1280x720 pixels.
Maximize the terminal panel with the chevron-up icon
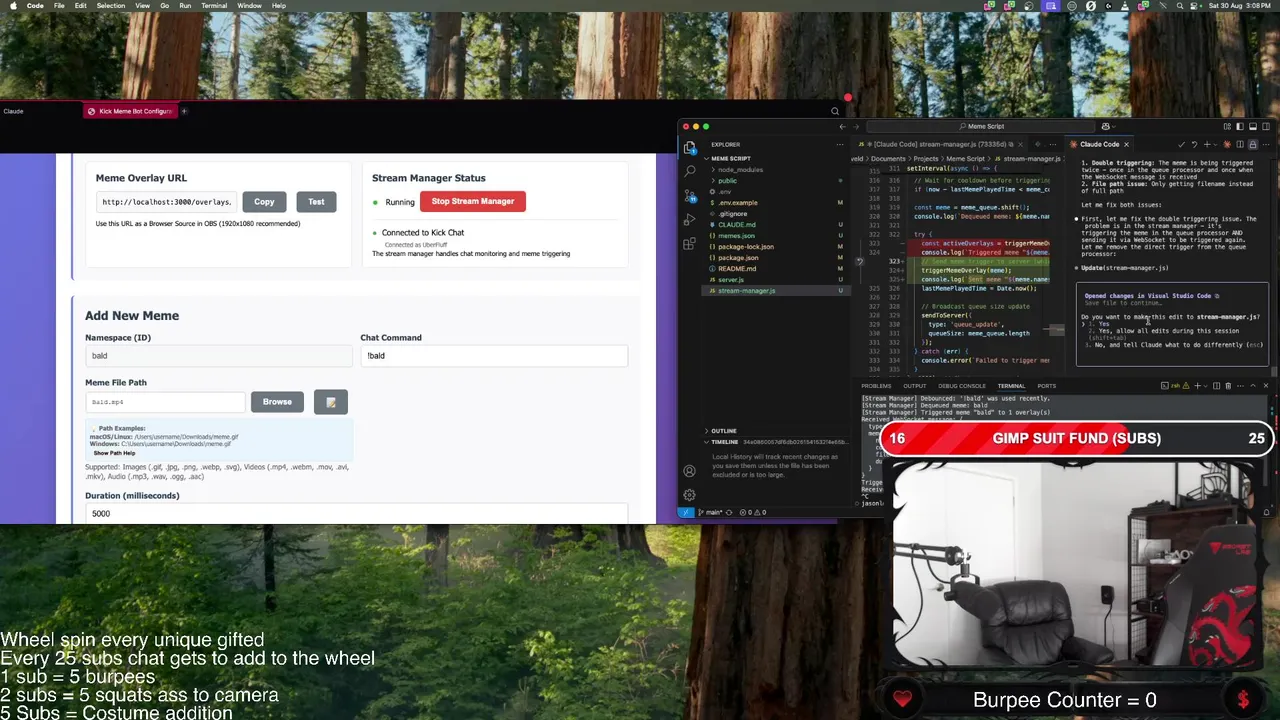(x=1253, y=386)
